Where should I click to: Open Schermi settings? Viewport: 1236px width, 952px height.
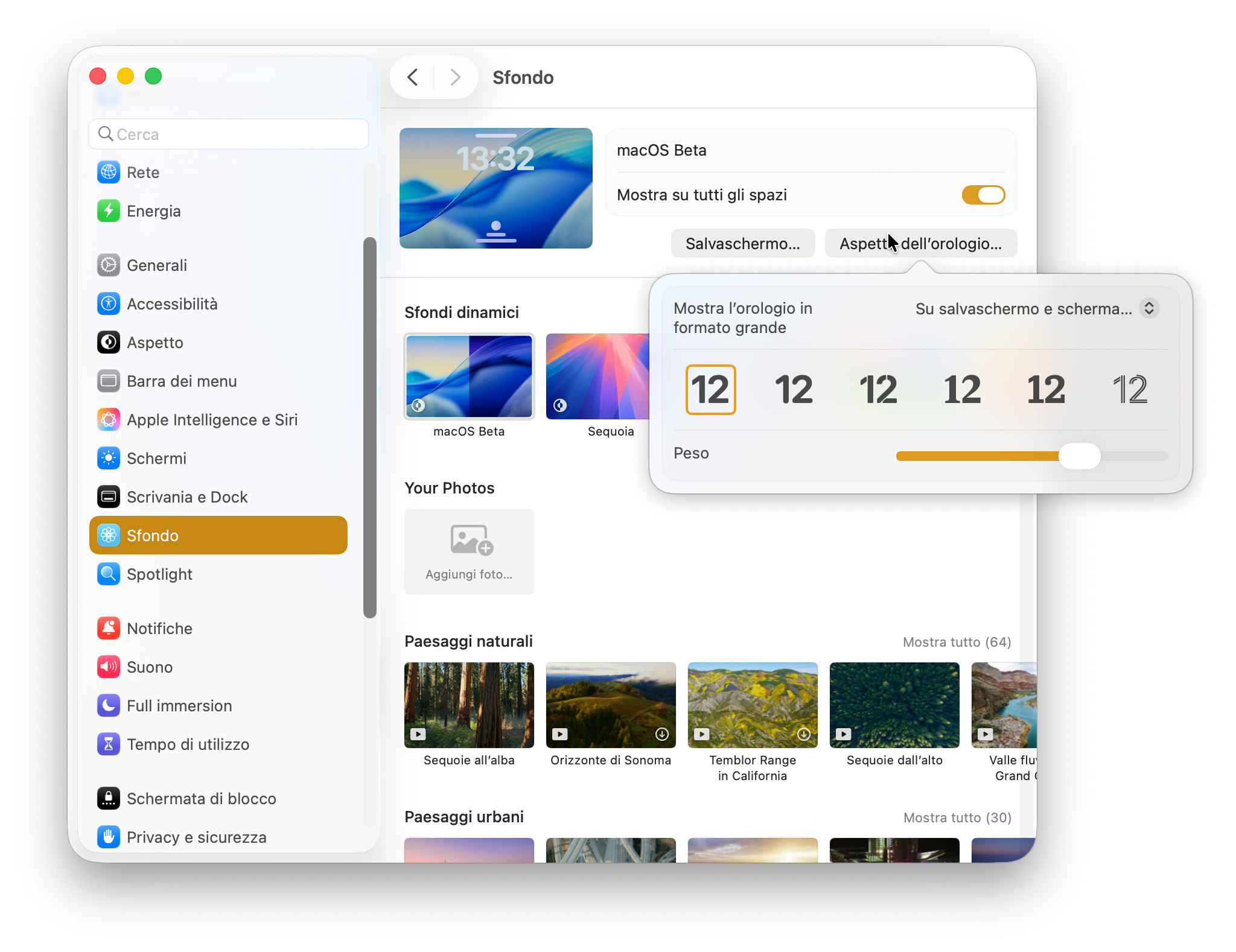pos(156,458)
